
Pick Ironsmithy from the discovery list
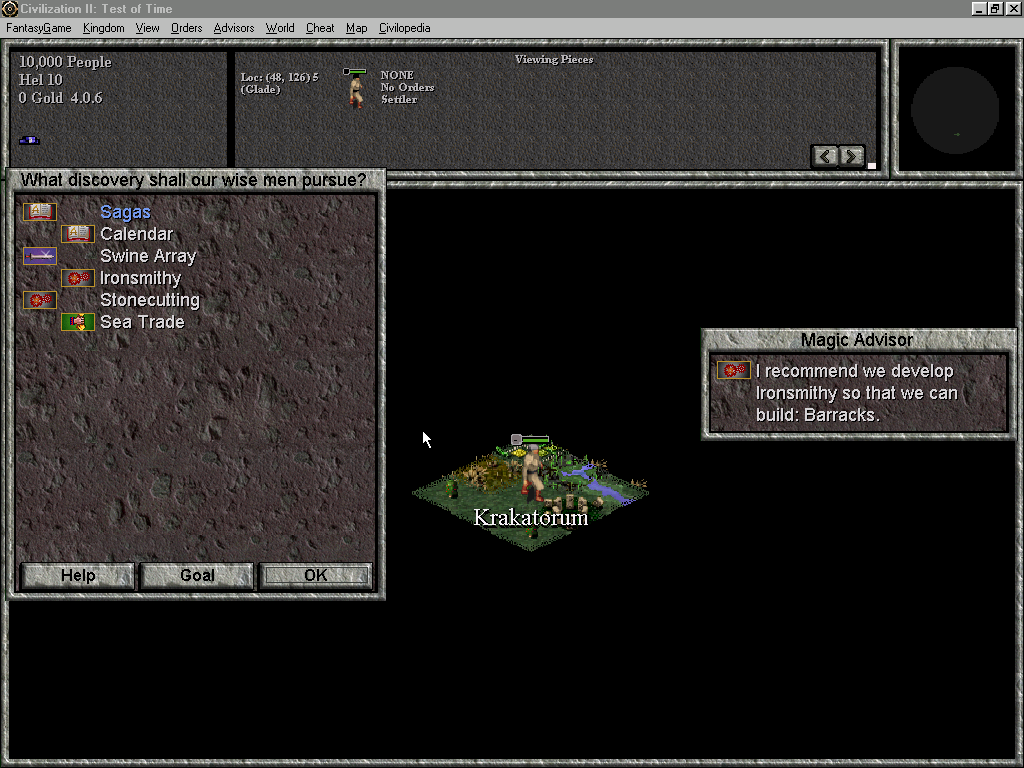[x=140, y=278]
